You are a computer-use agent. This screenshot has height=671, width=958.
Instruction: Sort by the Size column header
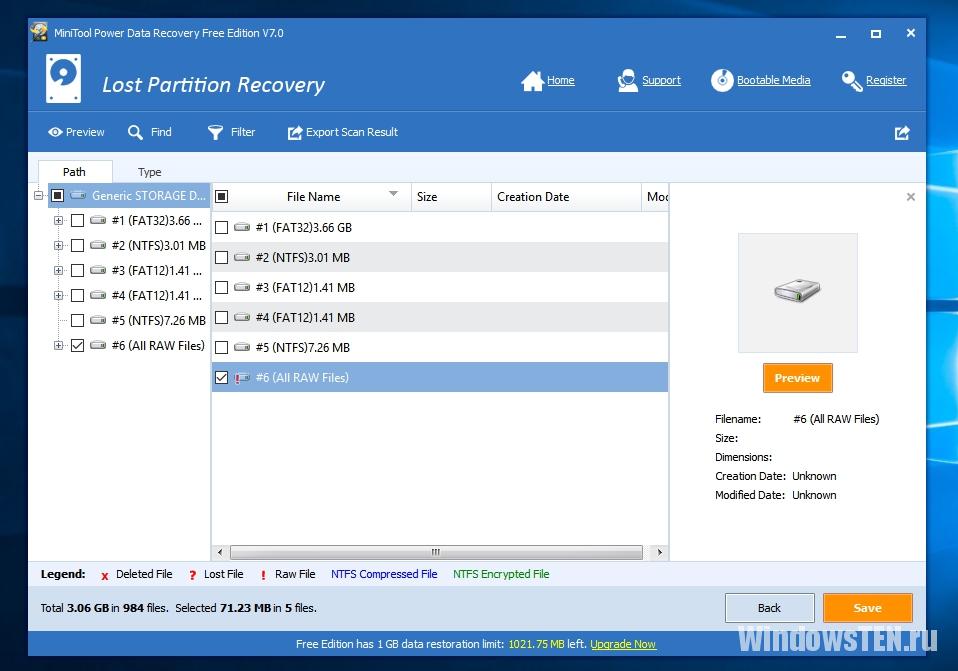pos(451,197)
